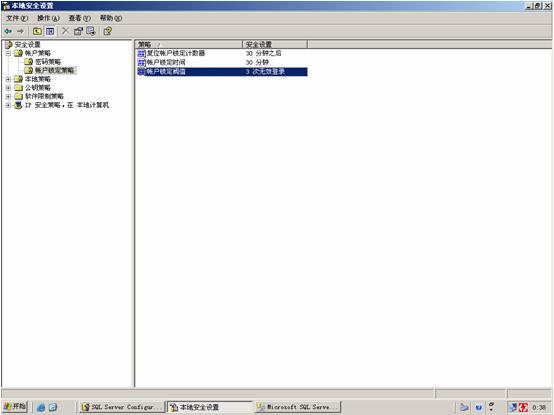Image resolution: width=554 pixels, height=415 pixels.
Task: Click the IP 安全策略 computer icon
Action: [x=18, y=105]
